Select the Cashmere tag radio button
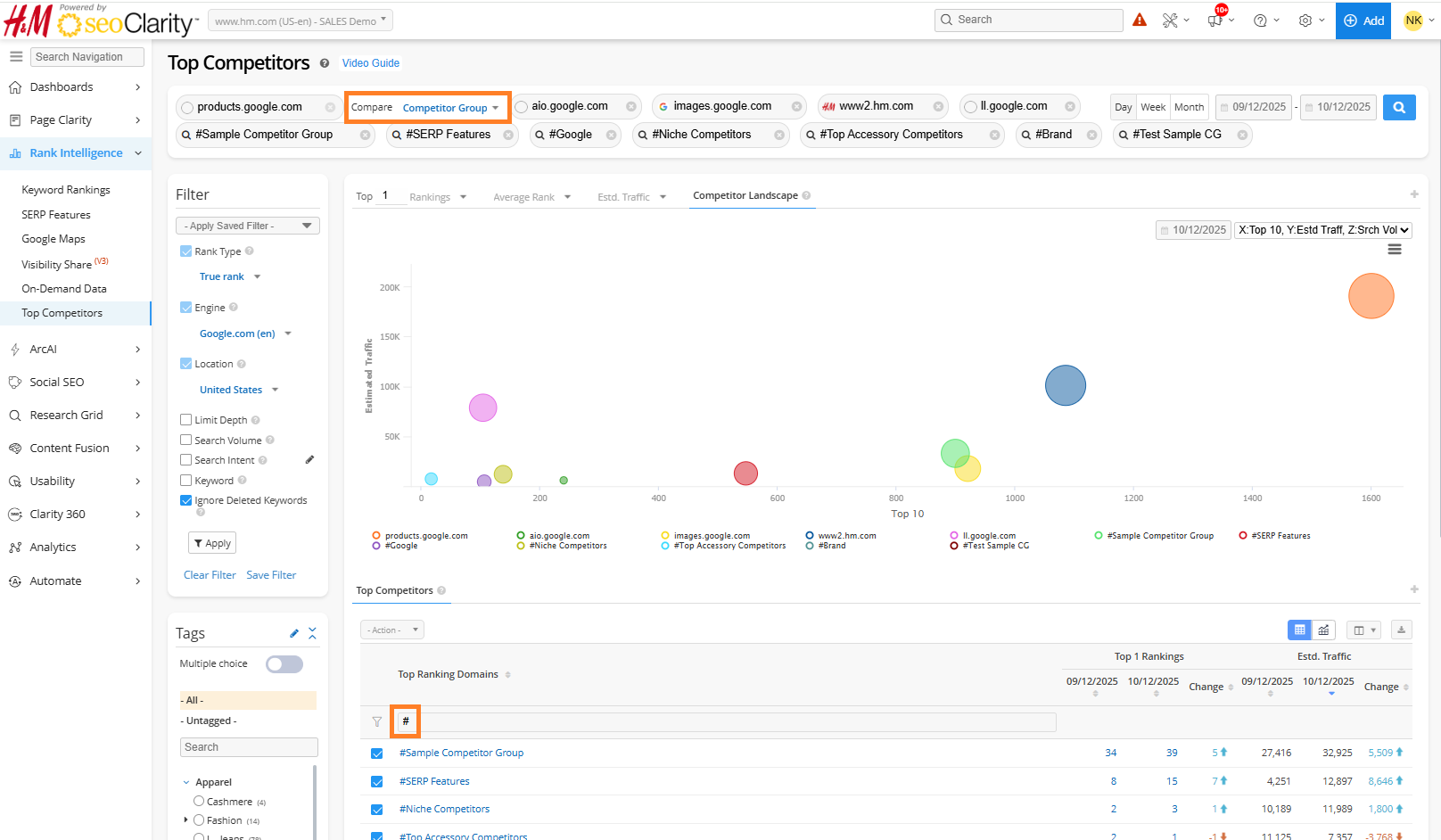Viewport: 1441px width, 840px height. click(199, 801)
